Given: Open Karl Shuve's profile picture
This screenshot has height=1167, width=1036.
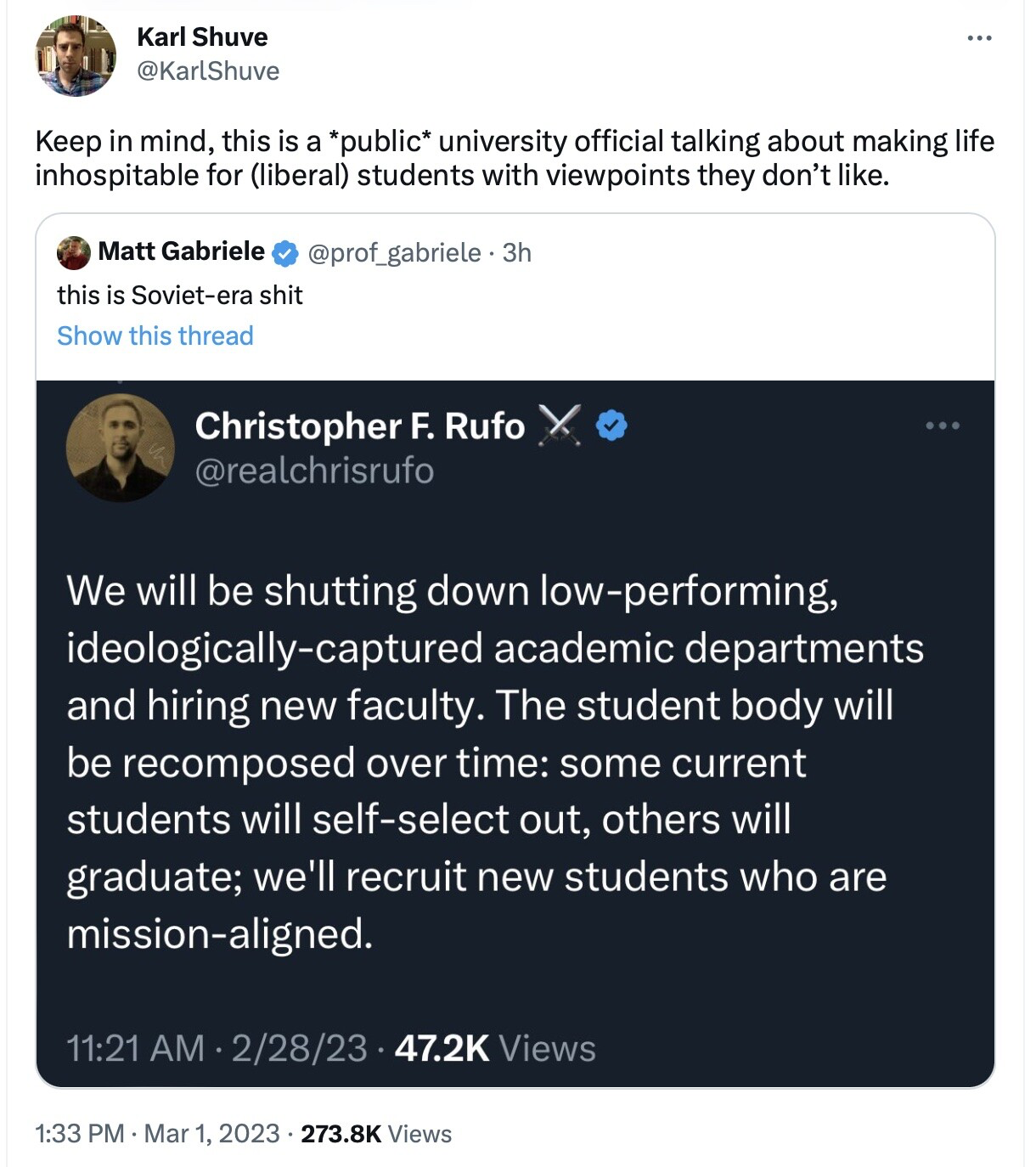Looking at the screenshot, I should [x=75, y=56].
